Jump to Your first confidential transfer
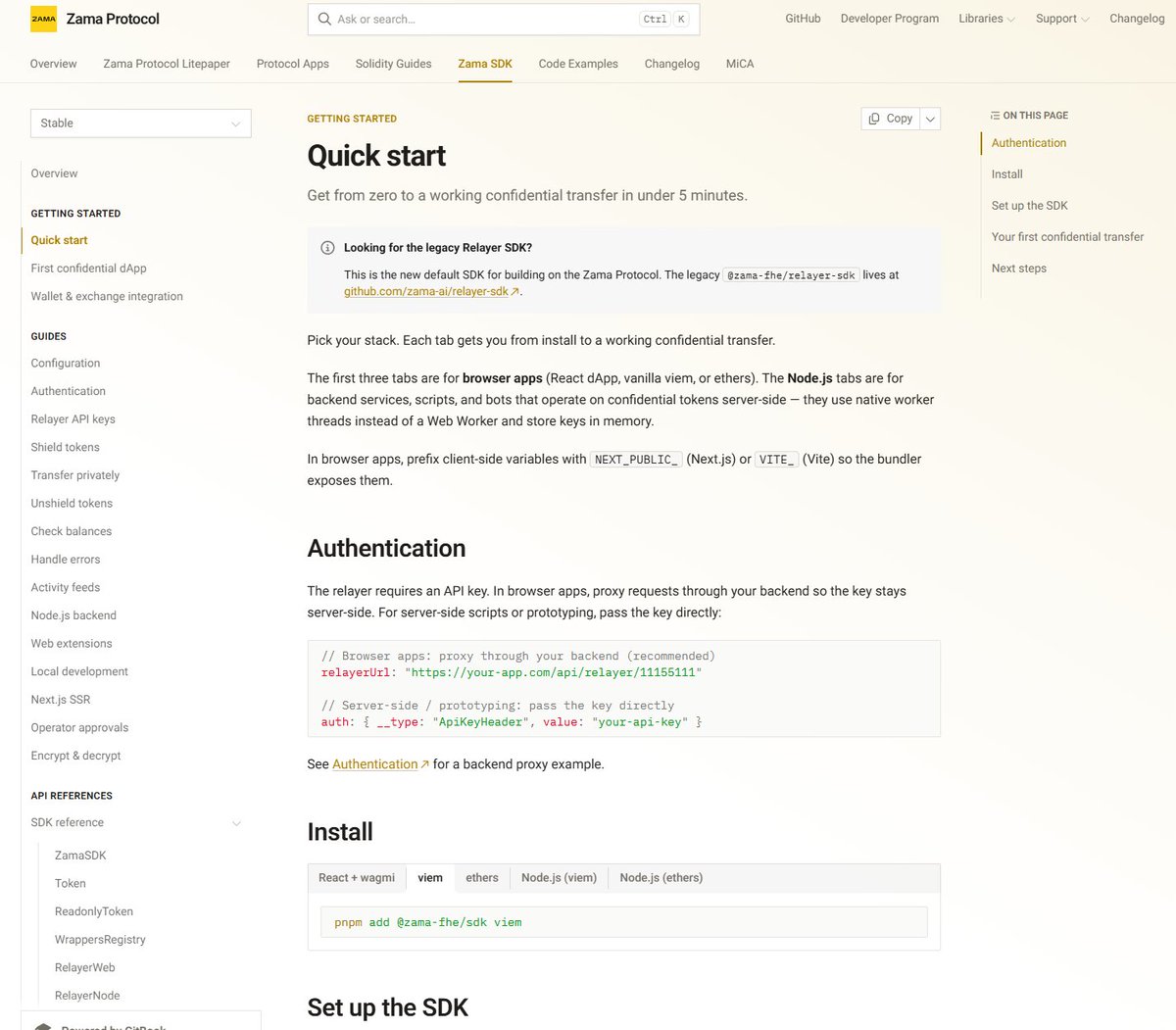 (1067, 237)
